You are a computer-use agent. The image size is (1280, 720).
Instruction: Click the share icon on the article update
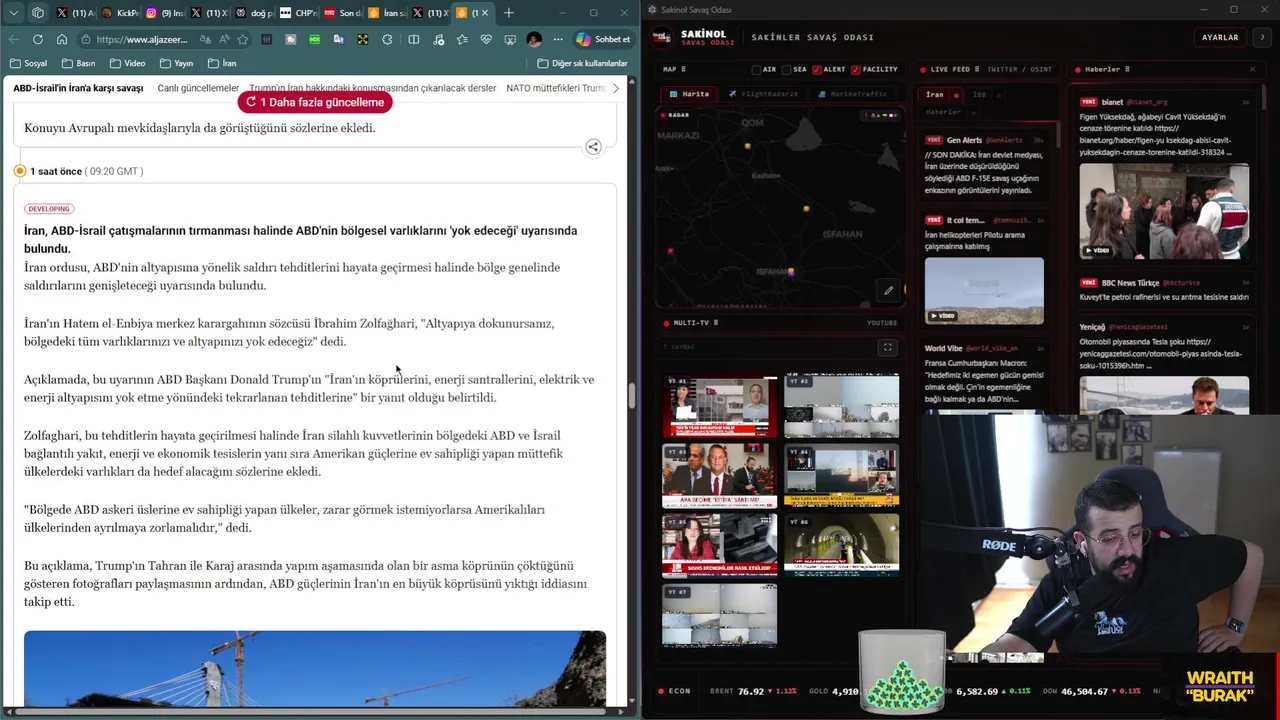[x=593, y=147]
